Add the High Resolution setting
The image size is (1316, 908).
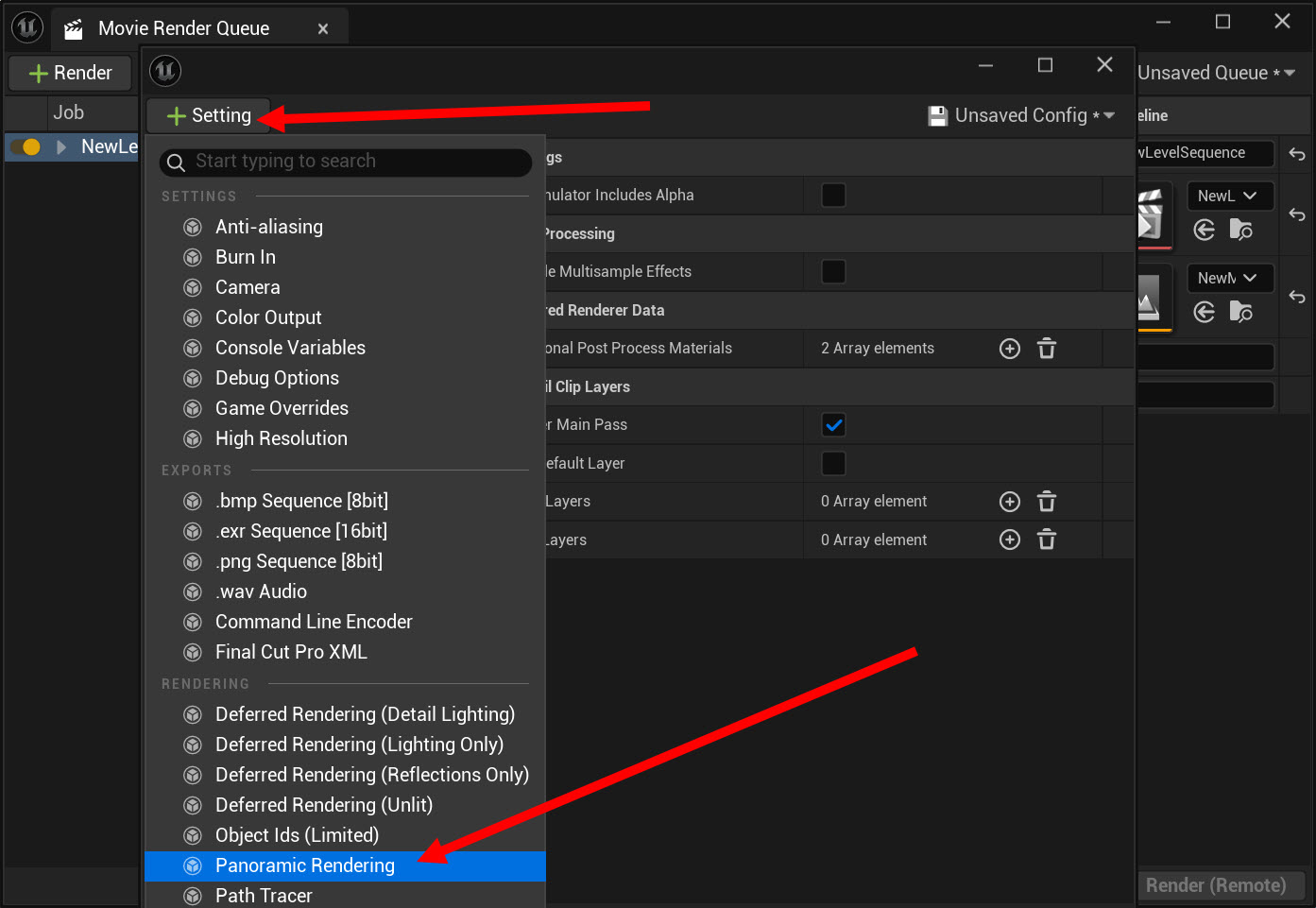(x=345, y=438)
